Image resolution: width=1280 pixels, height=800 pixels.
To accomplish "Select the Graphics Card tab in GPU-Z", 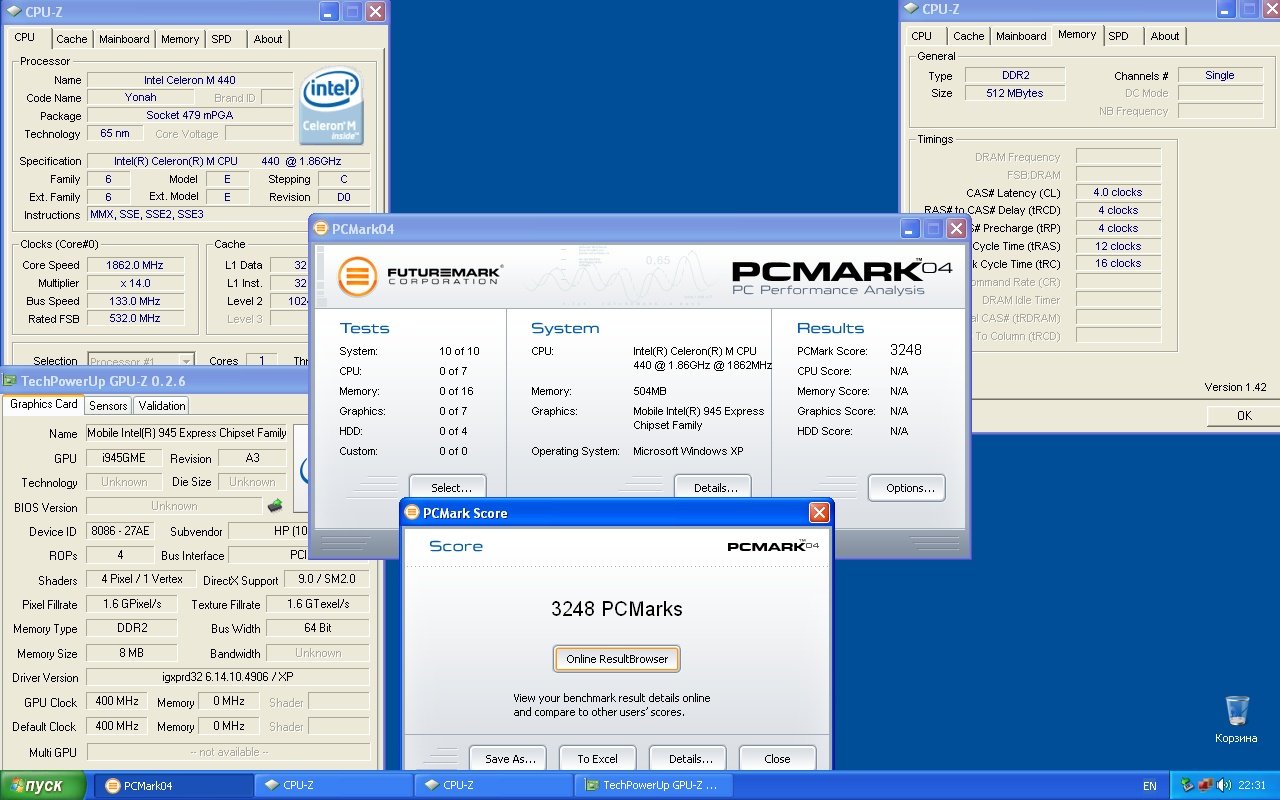I will tap(43, 404).
